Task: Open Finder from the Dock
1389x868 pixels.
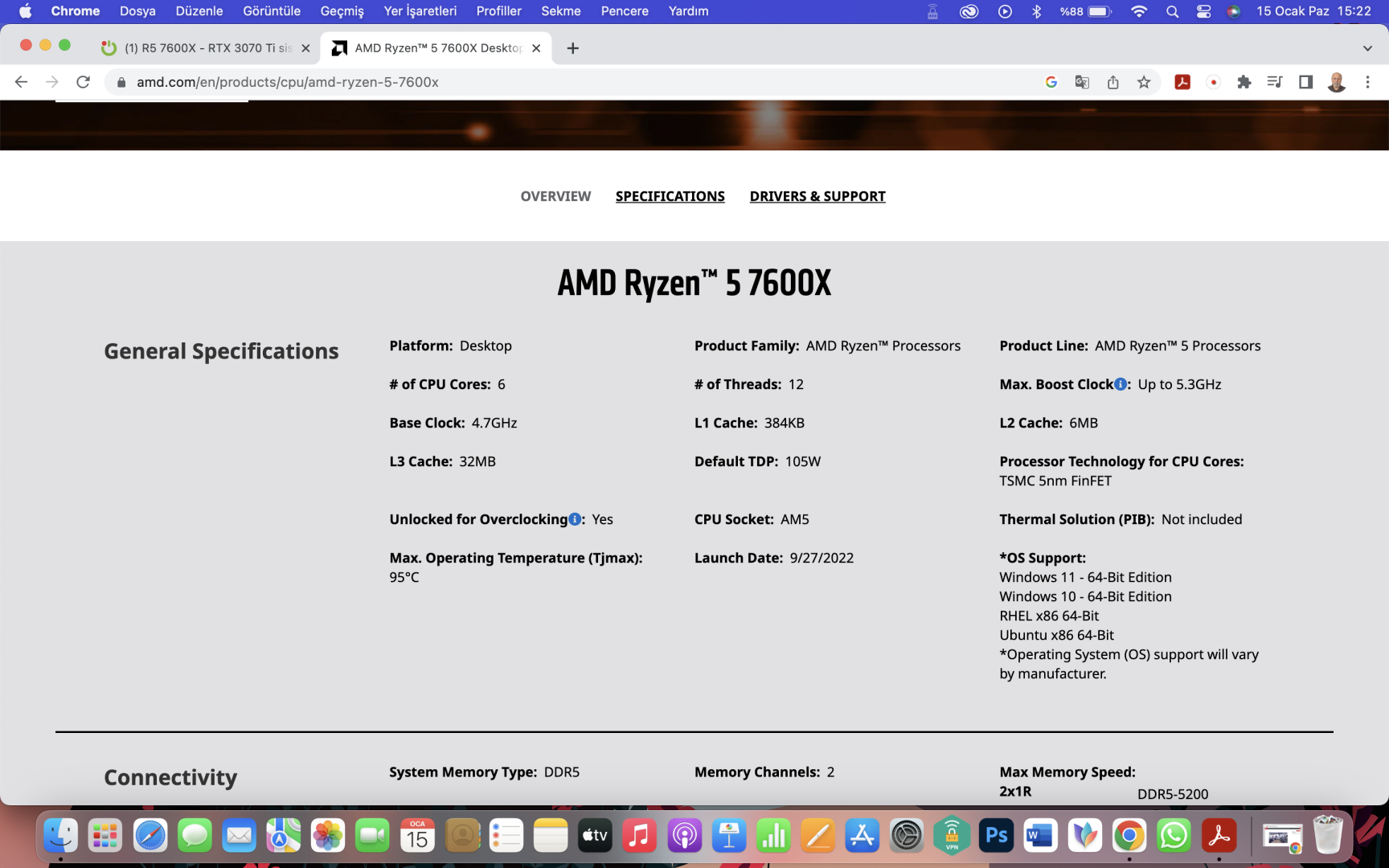Action: pos(61,836)
